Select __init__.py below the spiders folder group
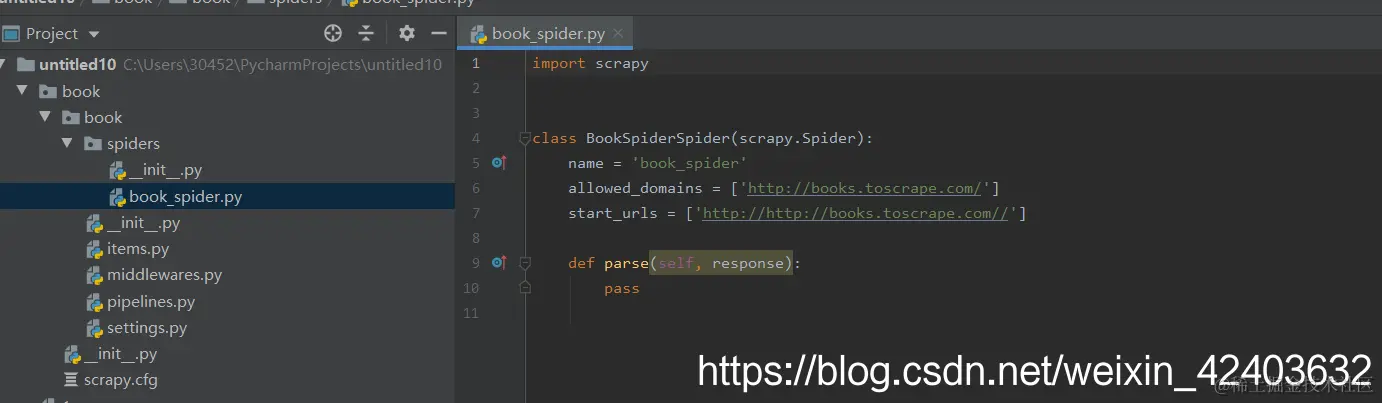 (x=144, y=223)
